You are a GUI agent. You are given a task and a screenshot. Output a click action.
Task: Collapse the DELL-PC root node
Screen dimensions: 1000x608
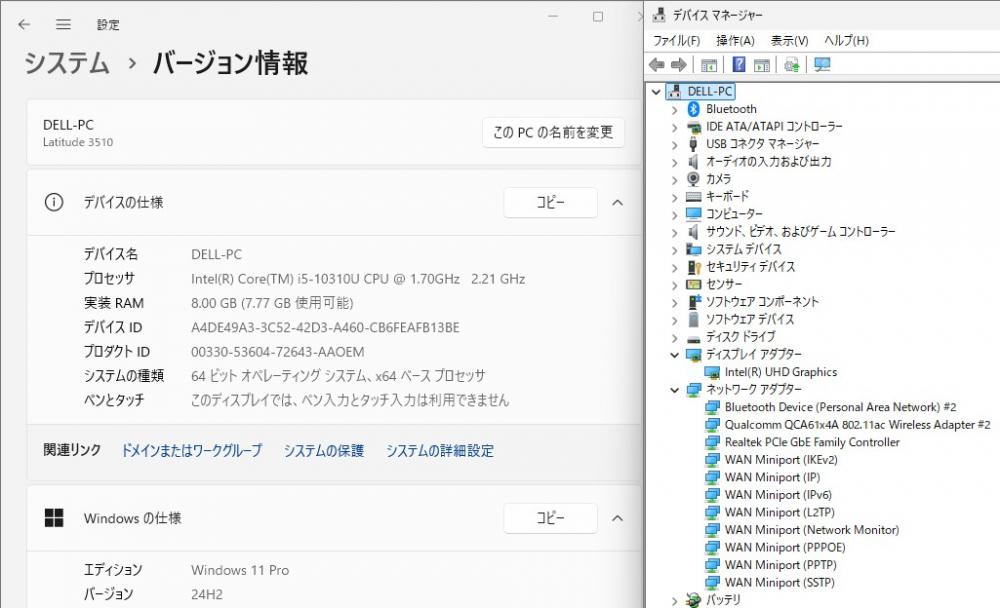click(x=656, y=92)
